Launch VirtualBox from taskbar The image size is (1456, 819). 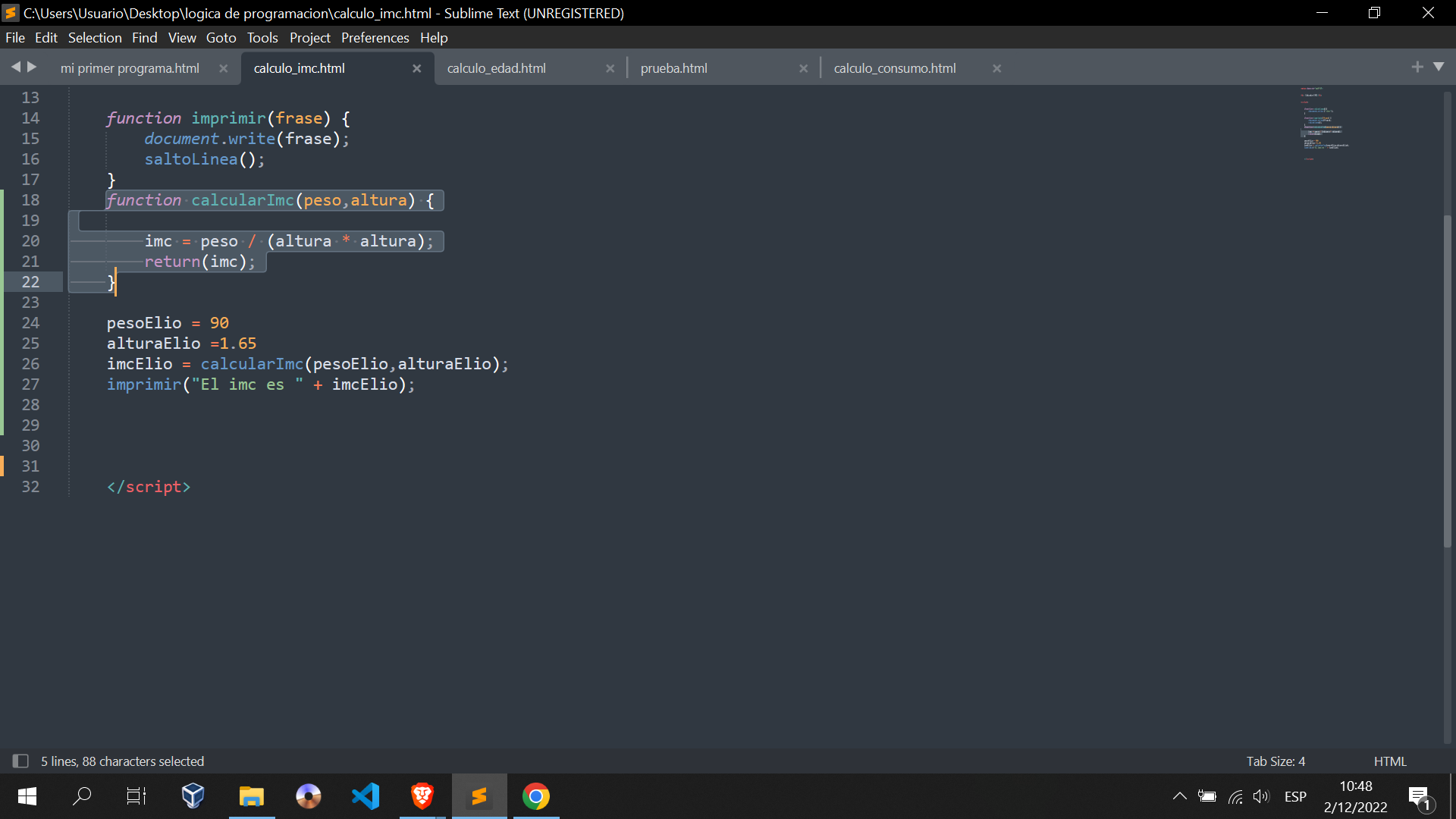[x=193, y=796]
